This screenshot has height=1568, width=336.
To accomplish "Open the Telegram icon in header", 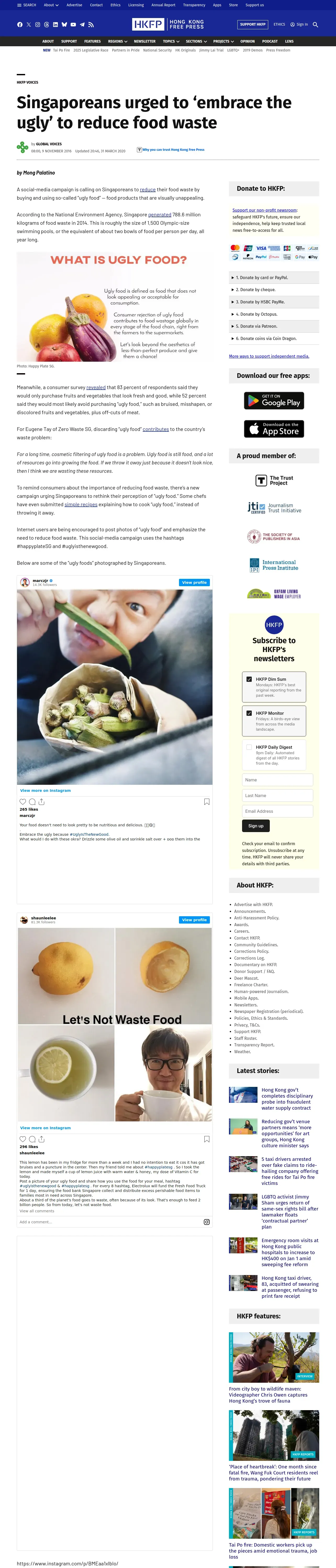I will coord(82,25).
